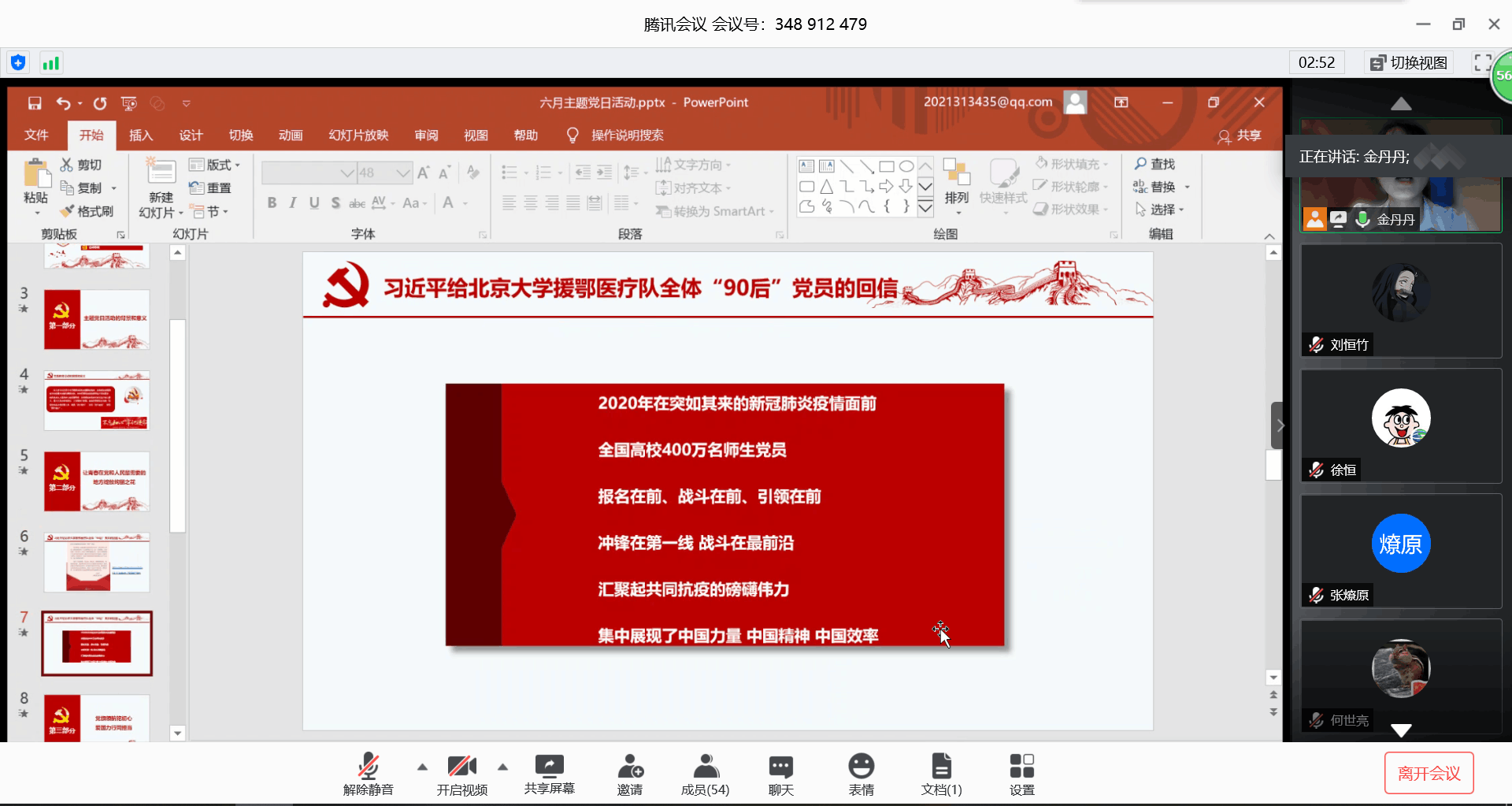
Task: Click Invite (邀请) in meeting toolbar
Action: 630,774
